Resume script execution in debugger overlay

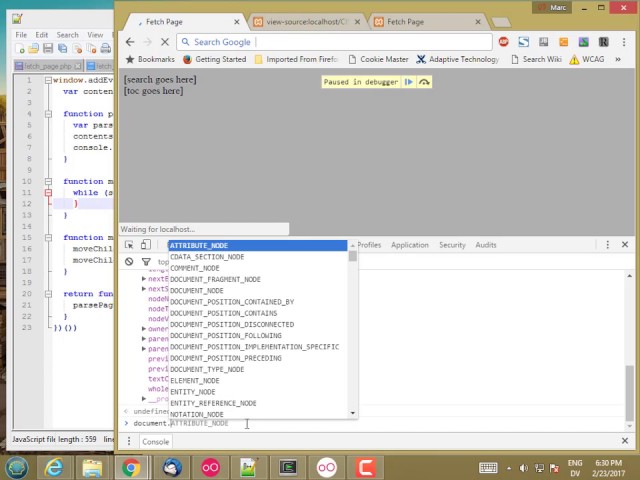[408, 82]
